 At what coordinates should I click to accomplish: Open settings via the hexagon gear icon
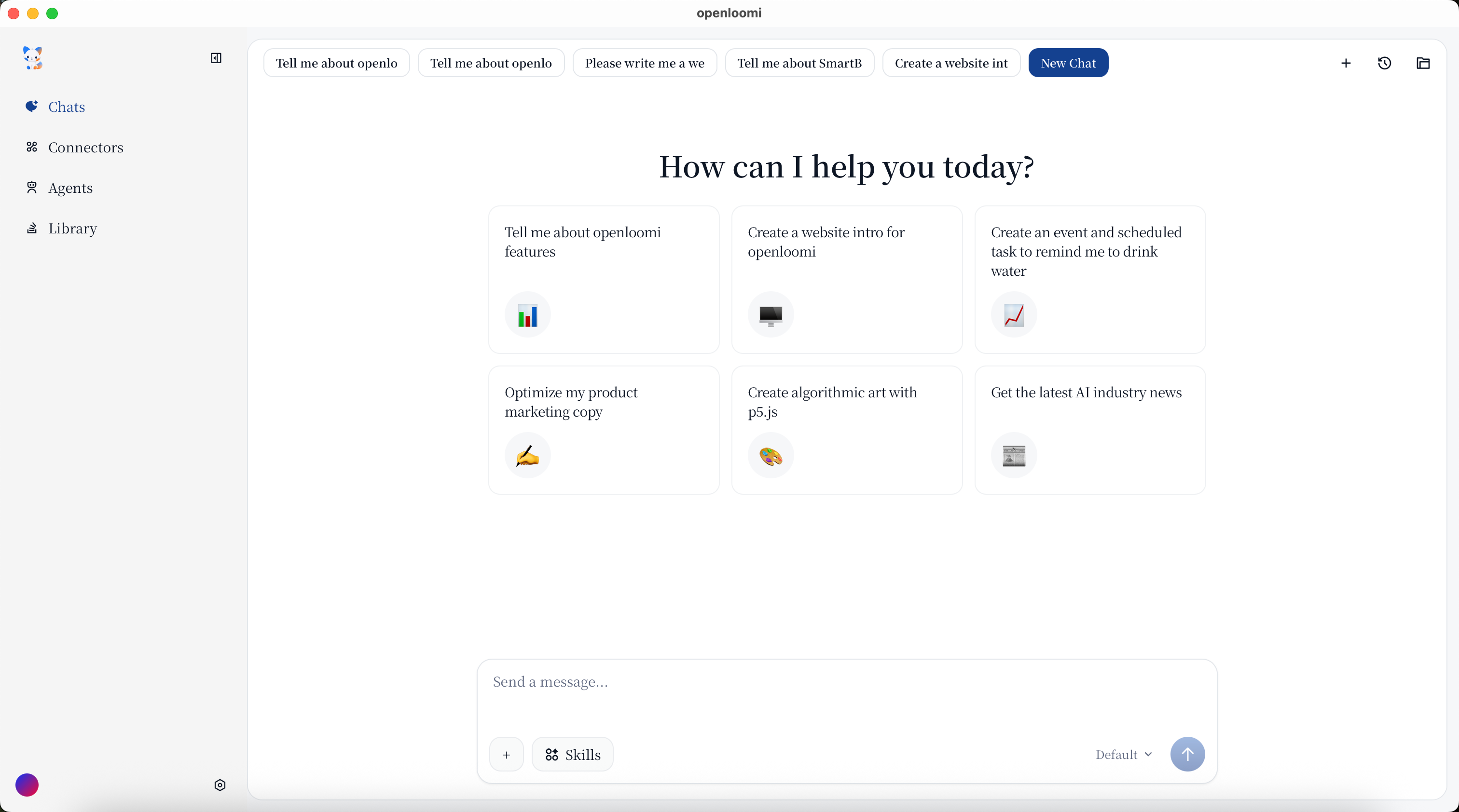click(x=220, y=785)
